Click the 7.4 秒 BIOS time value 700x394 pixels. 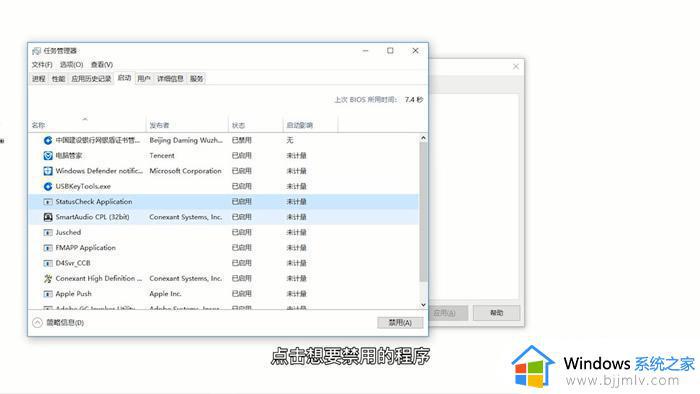coord(414,100)
